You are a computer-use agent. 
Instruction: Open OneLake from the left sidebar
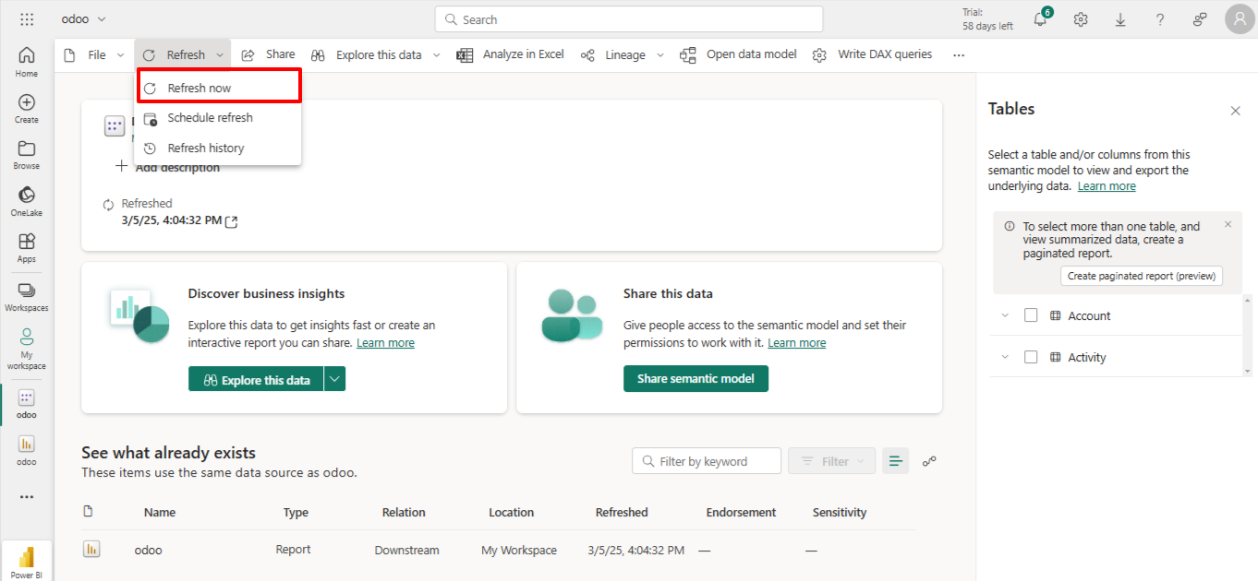click(x=27, y=200)
